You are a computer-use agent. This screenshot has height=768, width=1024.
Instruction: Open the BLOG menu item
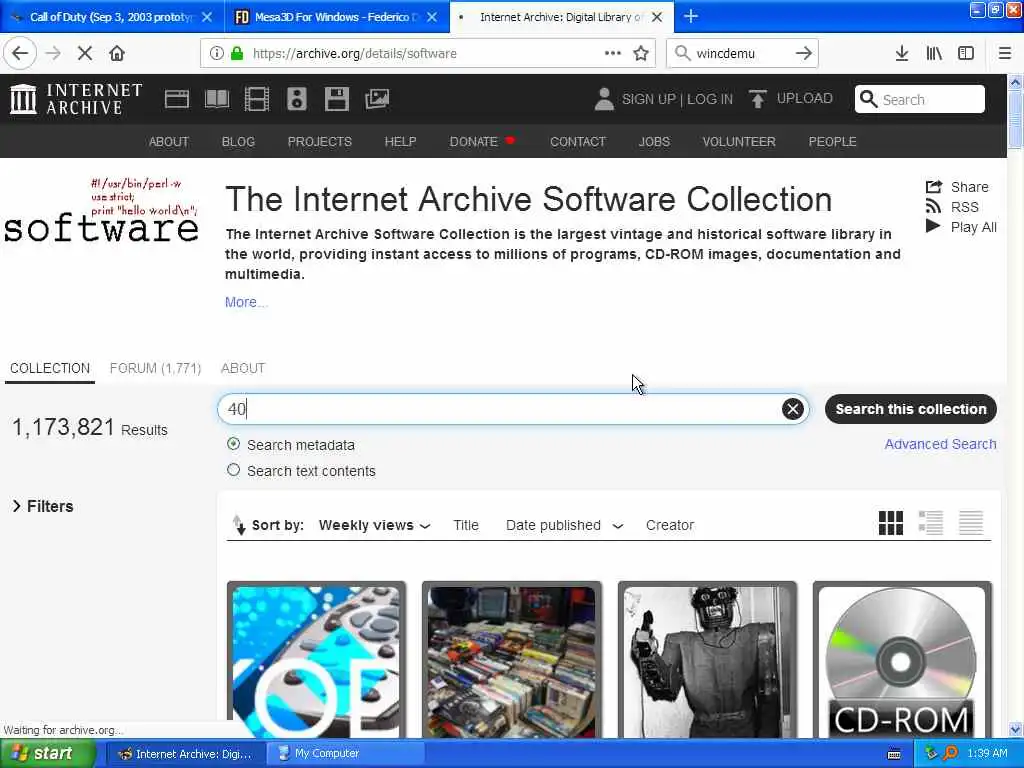coord(238,142)
